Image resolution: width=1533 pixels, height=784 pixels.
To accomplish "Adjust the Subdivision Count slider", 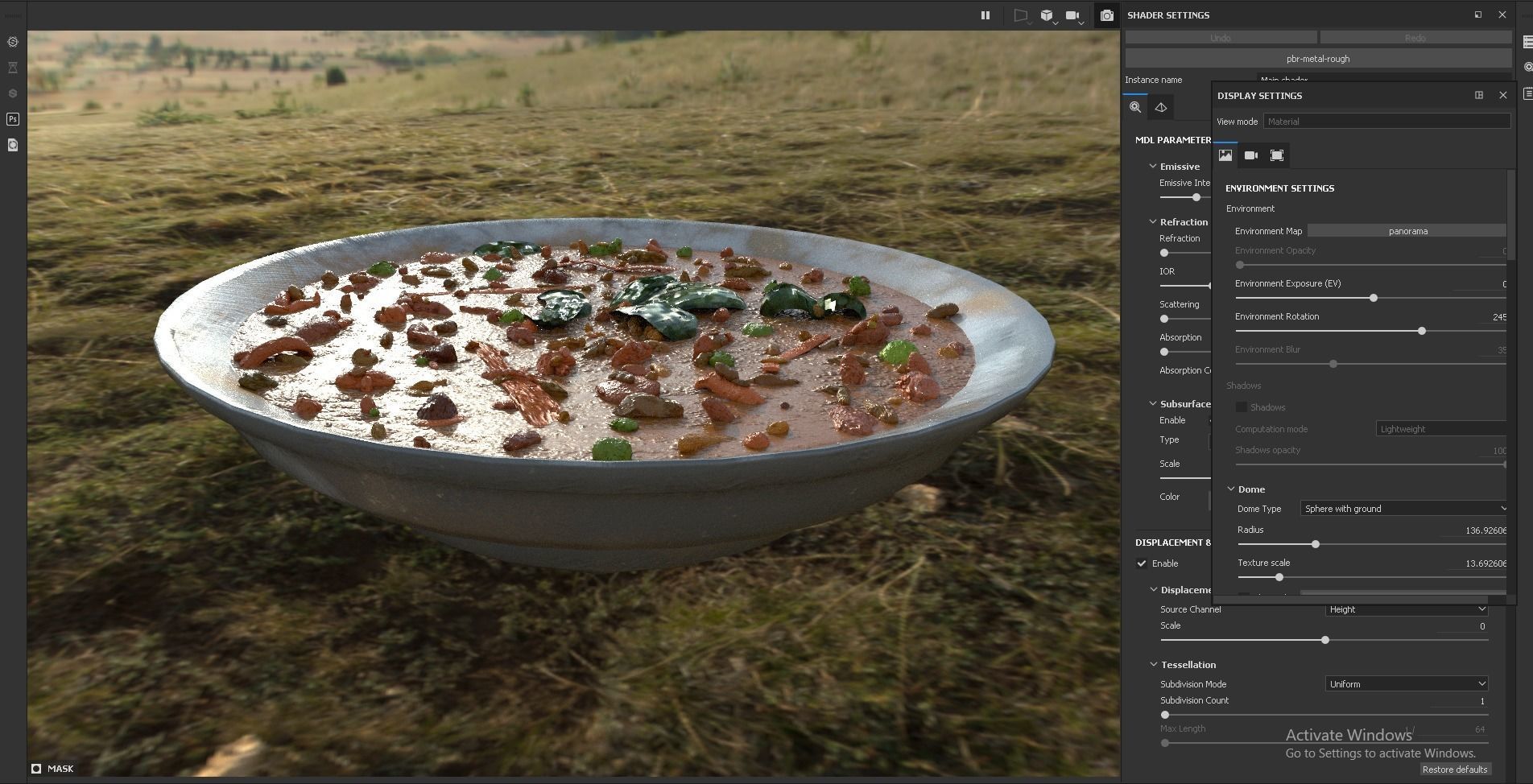I will 1165,715.
